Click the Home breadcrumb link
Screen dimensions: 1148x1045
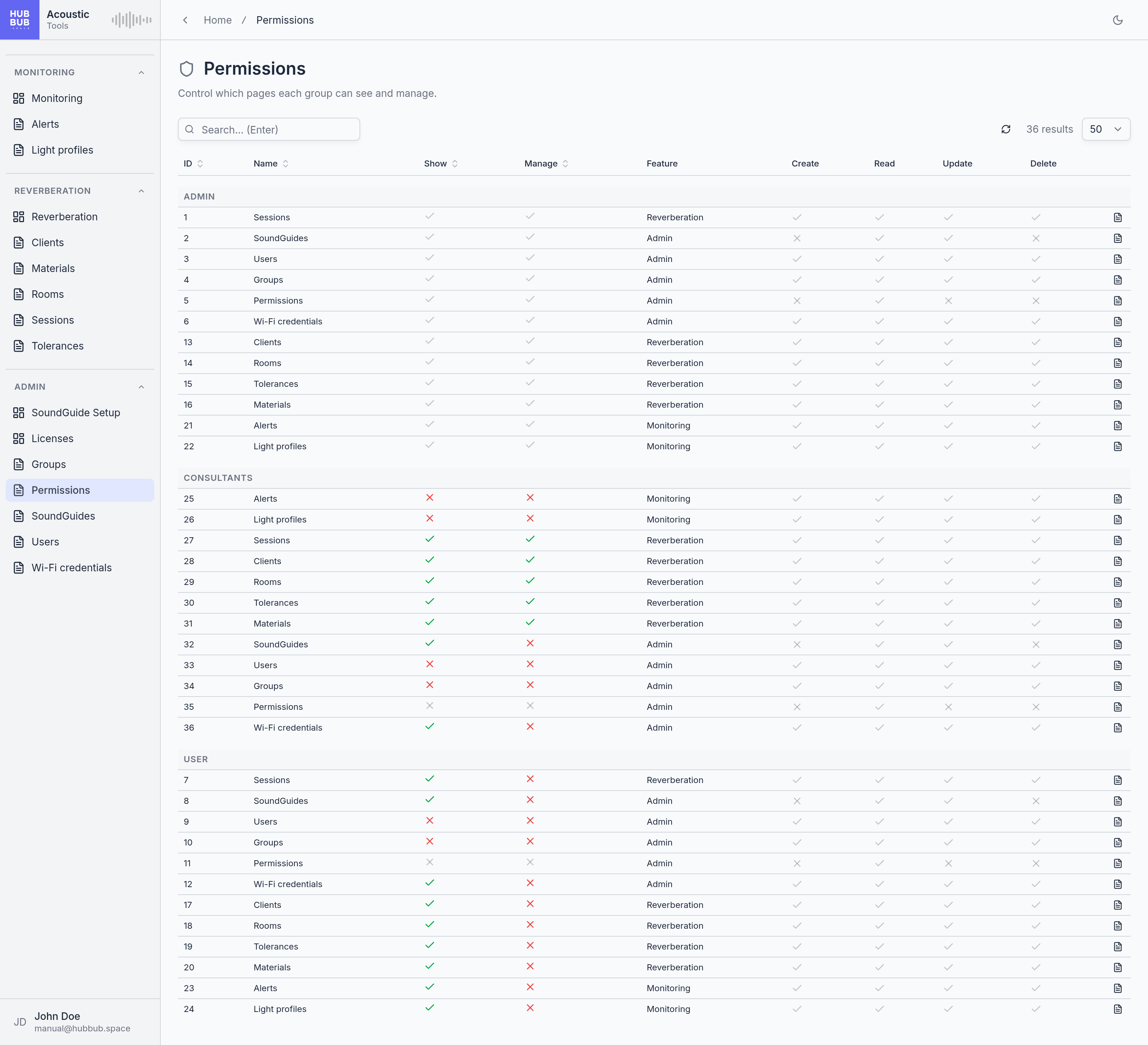pos(217,20)
